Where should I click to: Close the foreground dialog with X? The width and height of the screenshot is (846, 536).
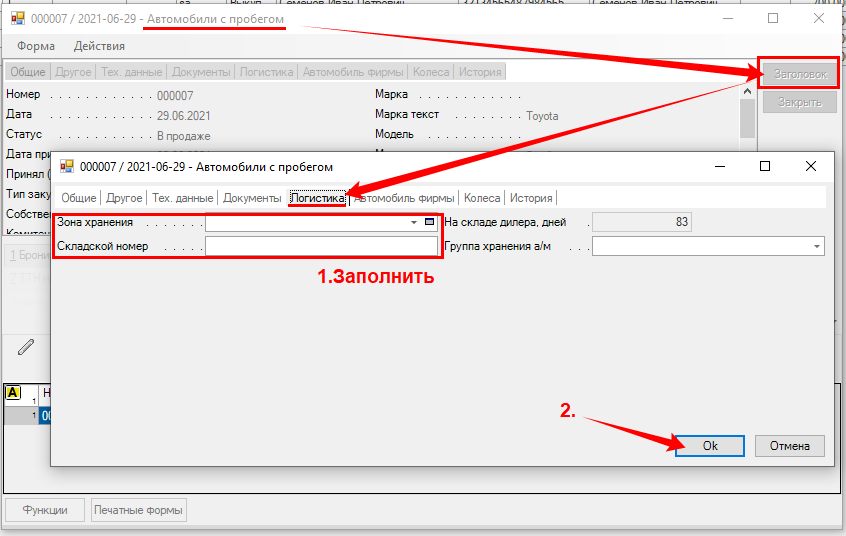point(810,166)
